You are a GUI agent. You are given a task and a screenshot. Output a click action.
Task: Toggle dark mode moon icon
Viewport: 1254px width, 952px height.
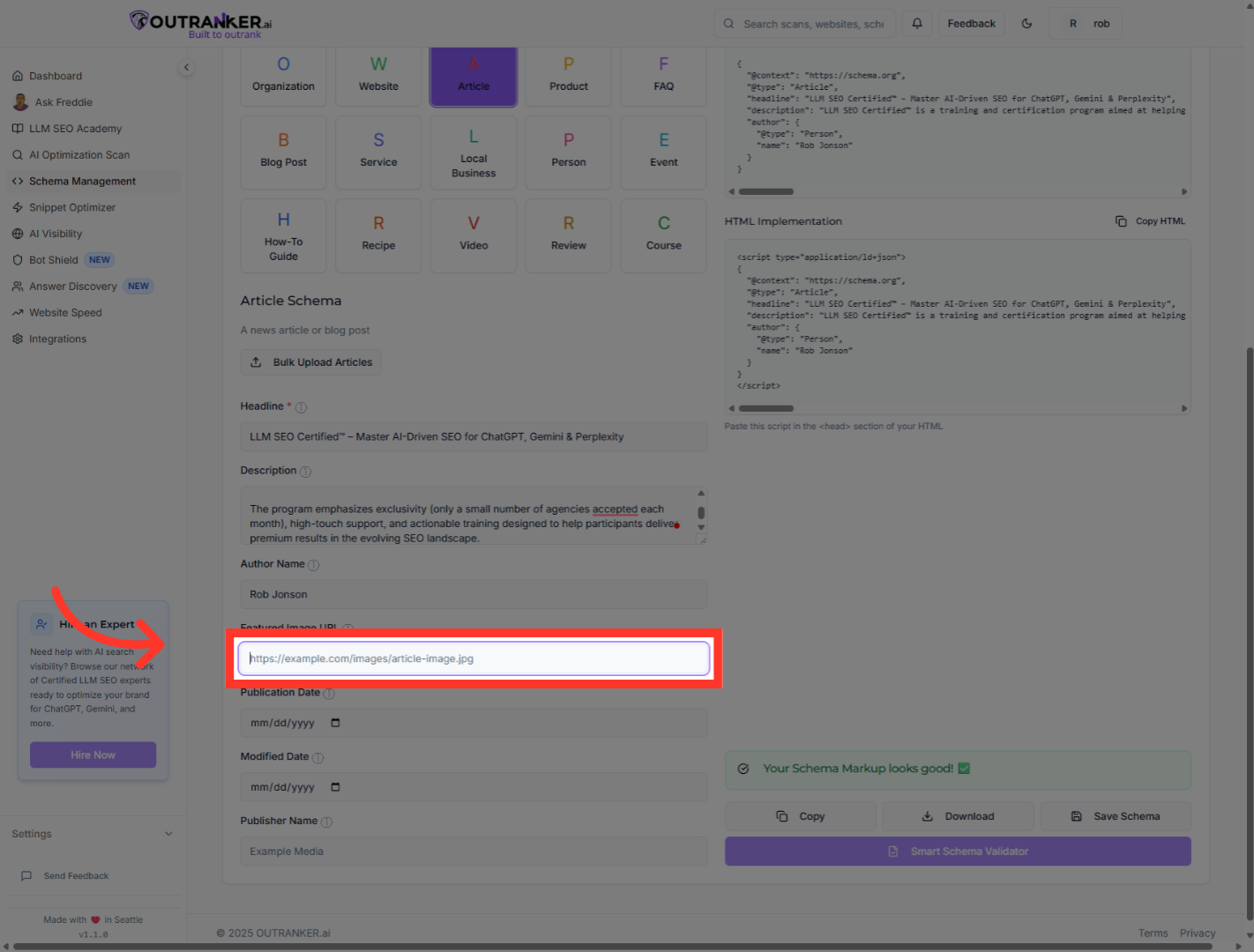pos(1026,24)
